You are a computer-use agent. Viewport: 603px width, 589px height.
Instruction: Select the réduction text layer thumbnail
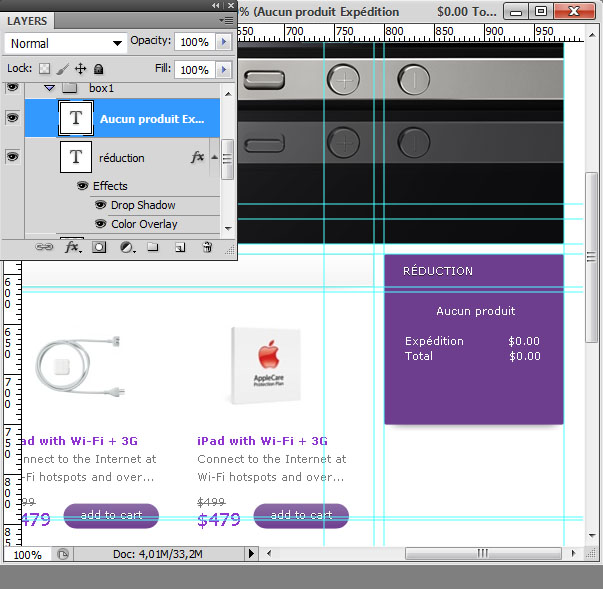tap(76, 157)
